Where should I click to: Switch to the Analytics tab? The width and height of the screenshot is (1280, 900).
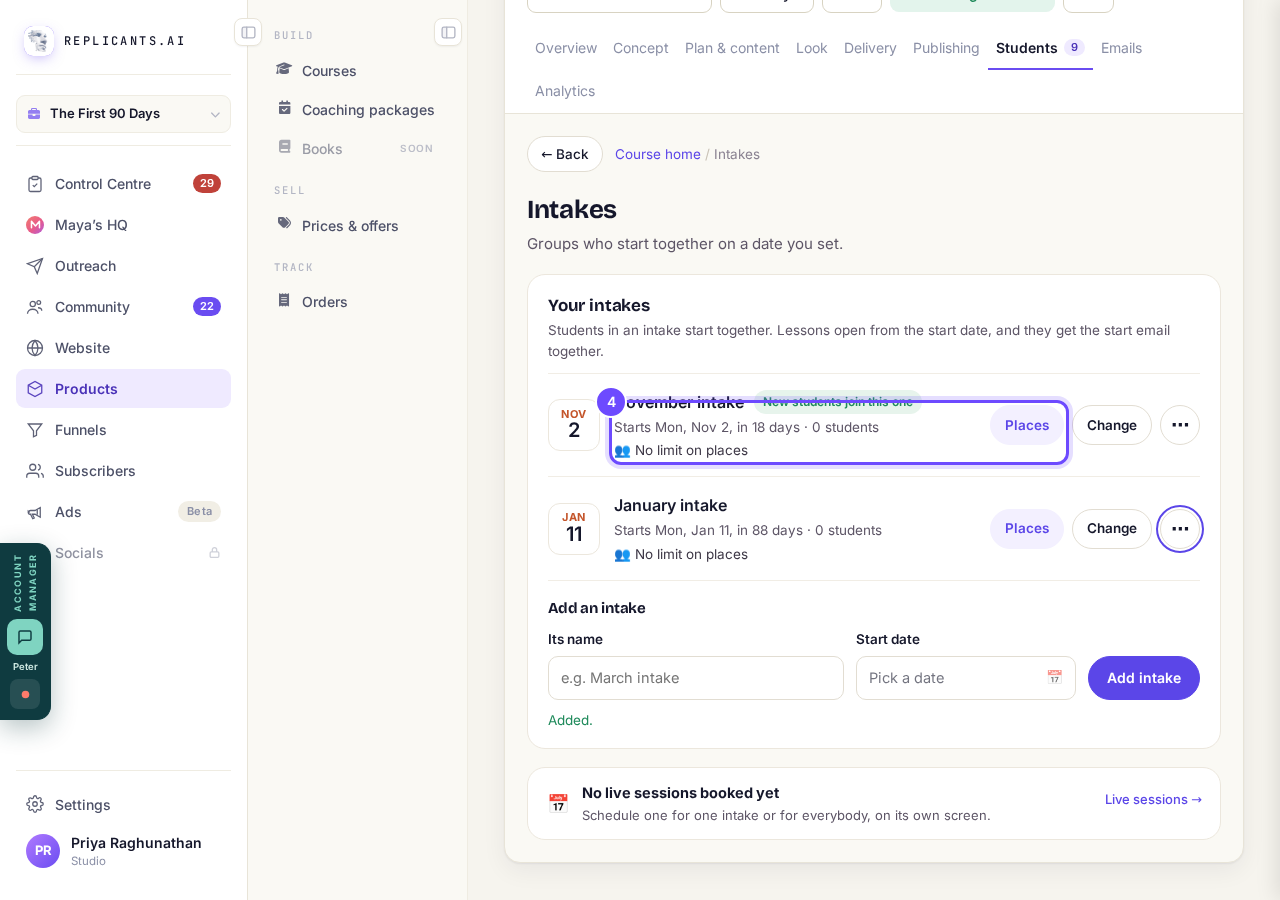(x=565, y=91)
